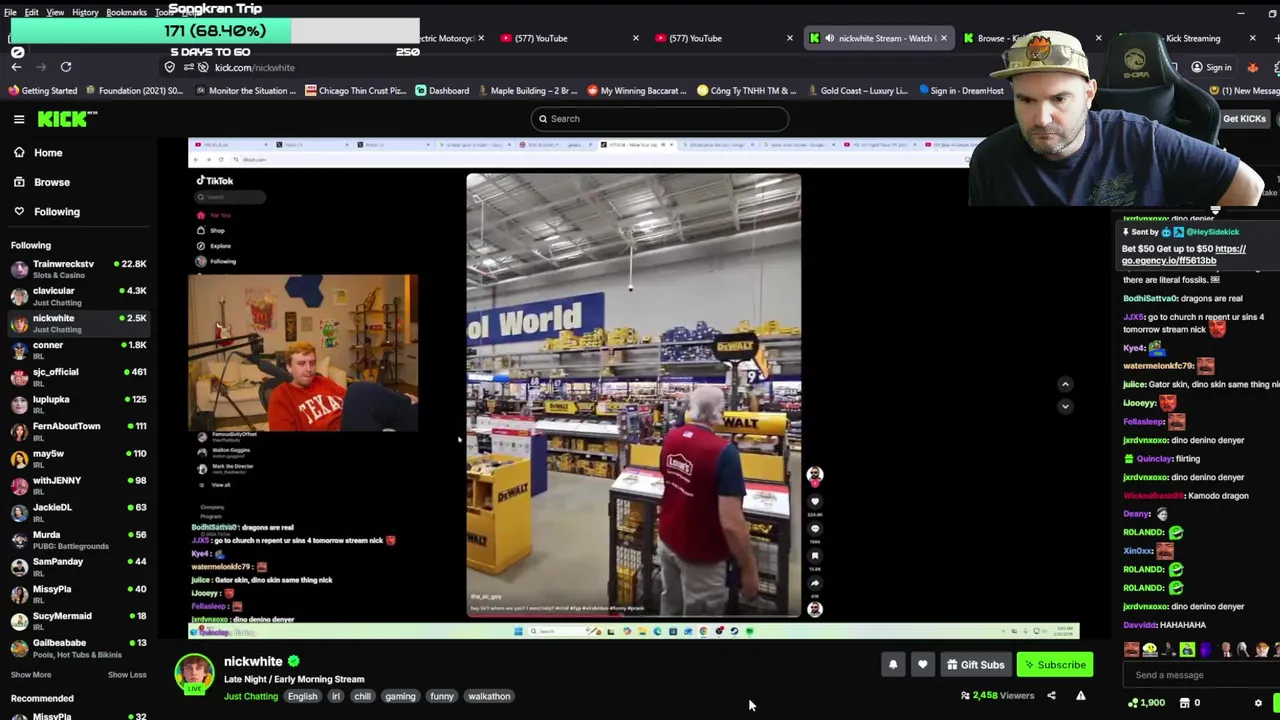Select the funny tag
1280x720 pixels.
(442, 697)
